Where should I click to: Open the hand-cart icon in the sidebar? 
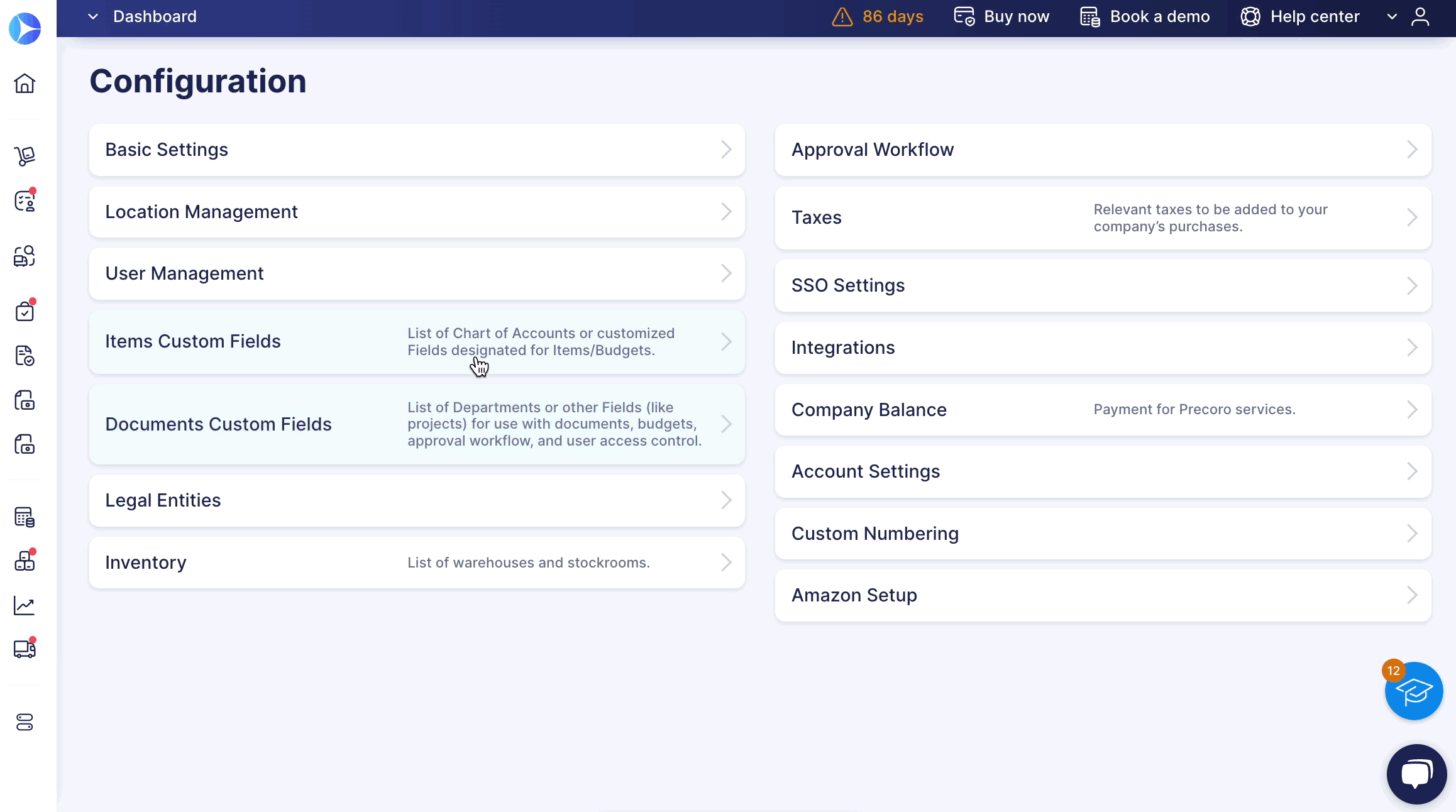(x=25, y=156)
